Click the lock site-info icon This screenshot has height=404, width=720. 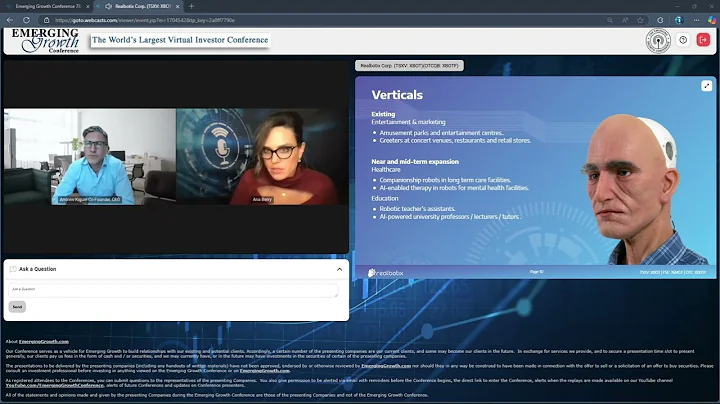[46, 20]
